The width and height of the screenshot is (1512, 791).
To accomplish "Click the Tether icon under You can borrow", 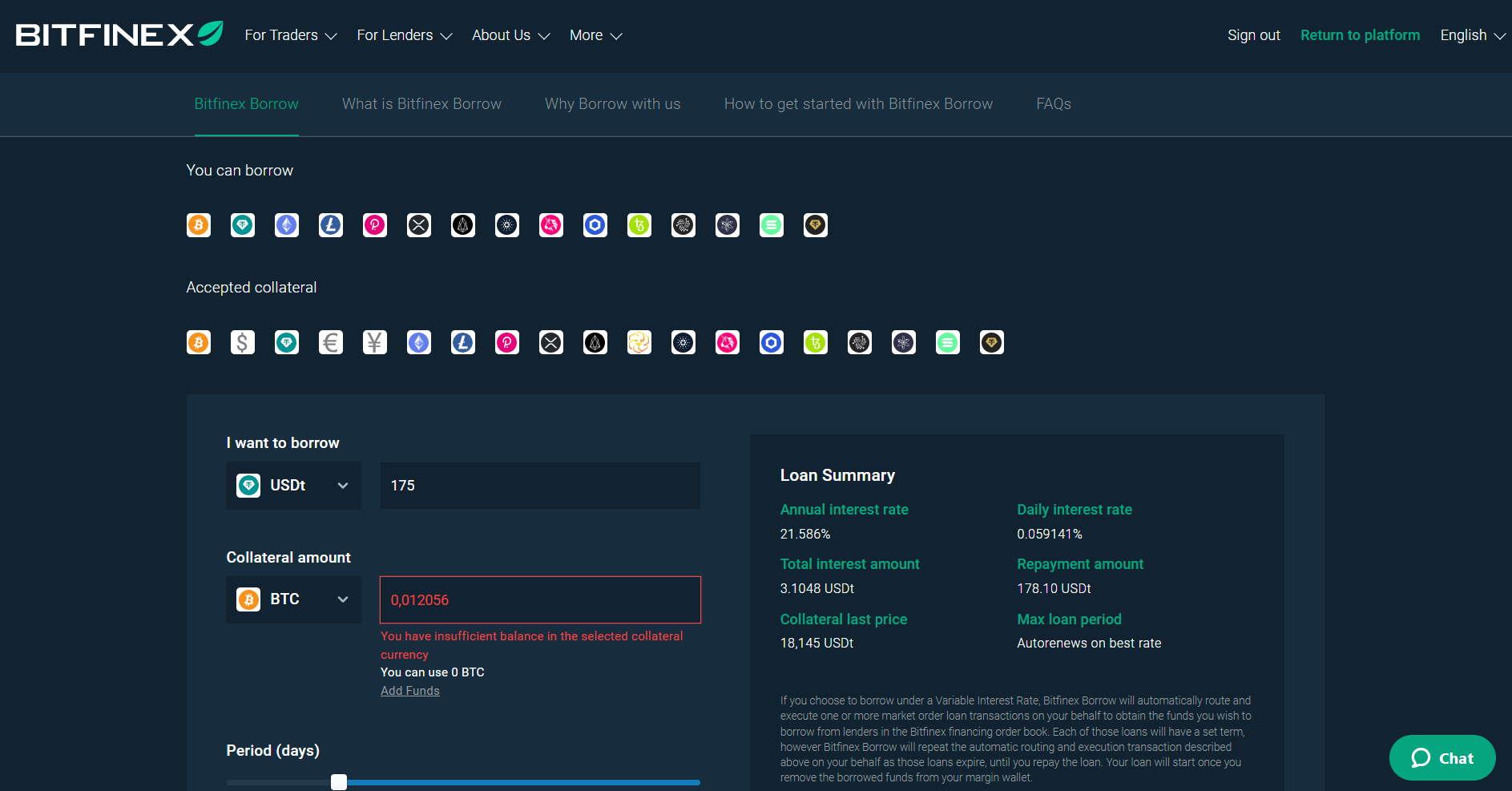I will 243,225.
